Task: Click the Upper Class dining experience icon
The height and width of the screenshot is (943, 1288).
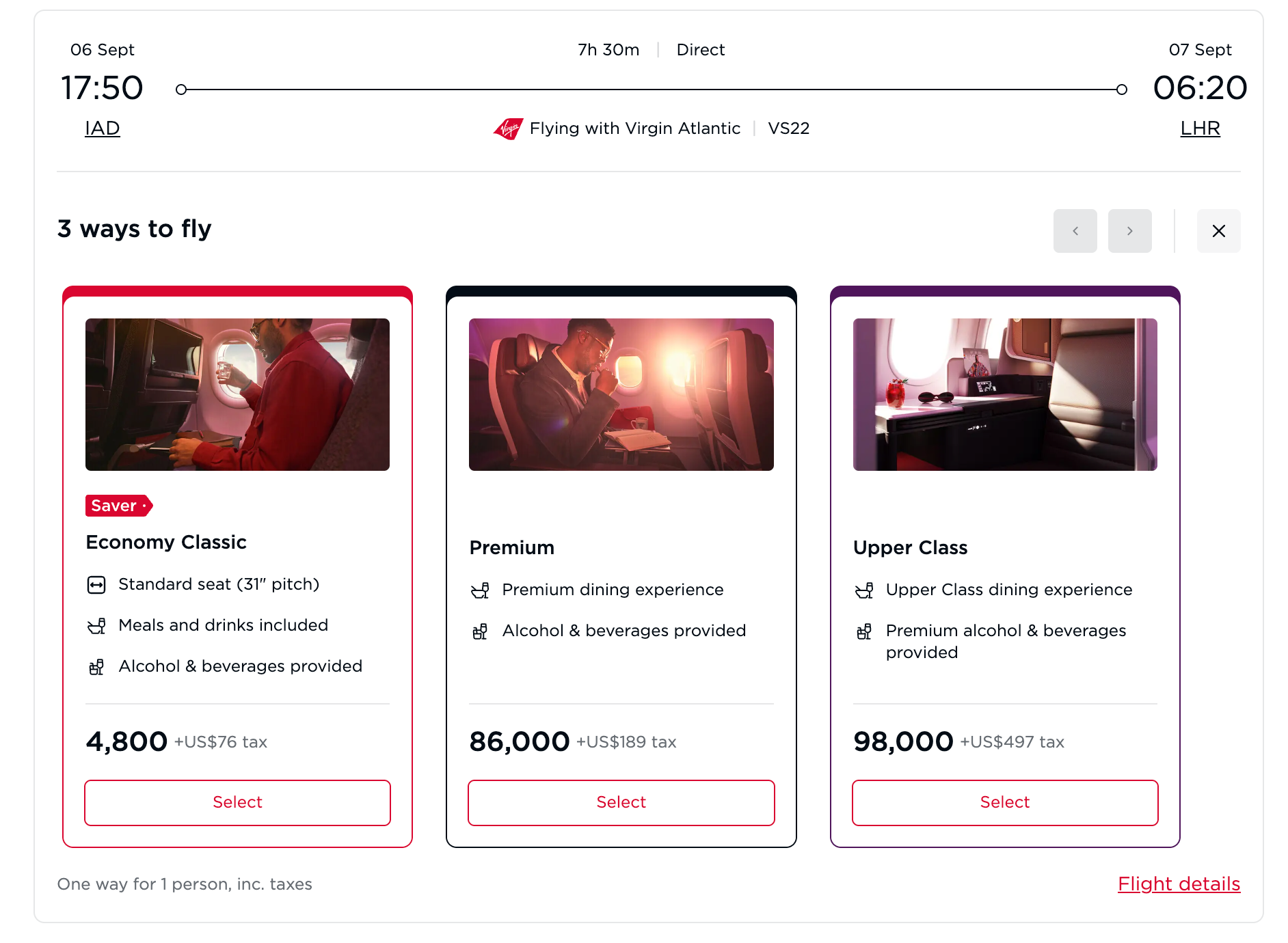Action: pos(864,590)
